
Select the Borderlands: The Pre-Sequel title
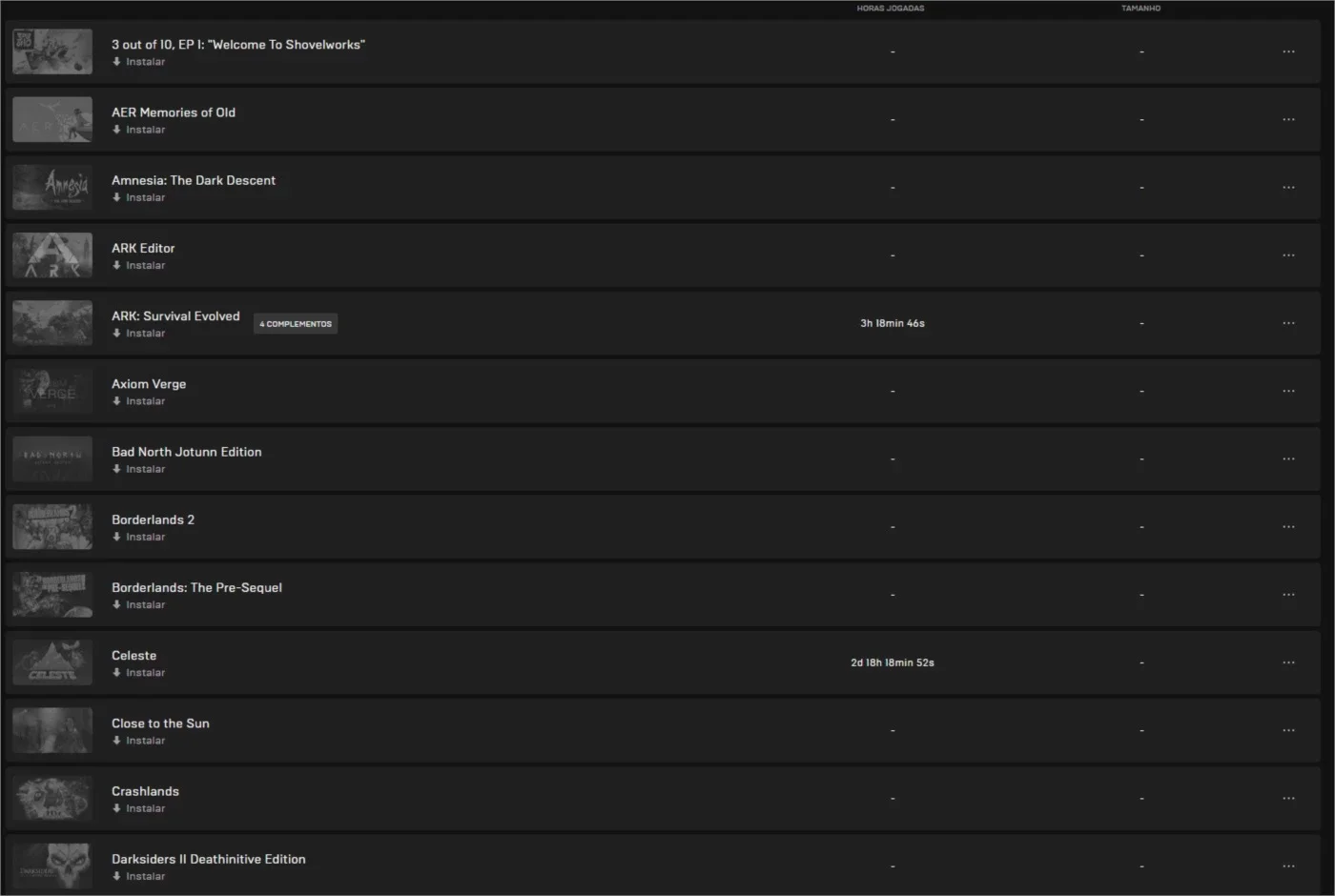pyautogui.click(x=196, y=588)
